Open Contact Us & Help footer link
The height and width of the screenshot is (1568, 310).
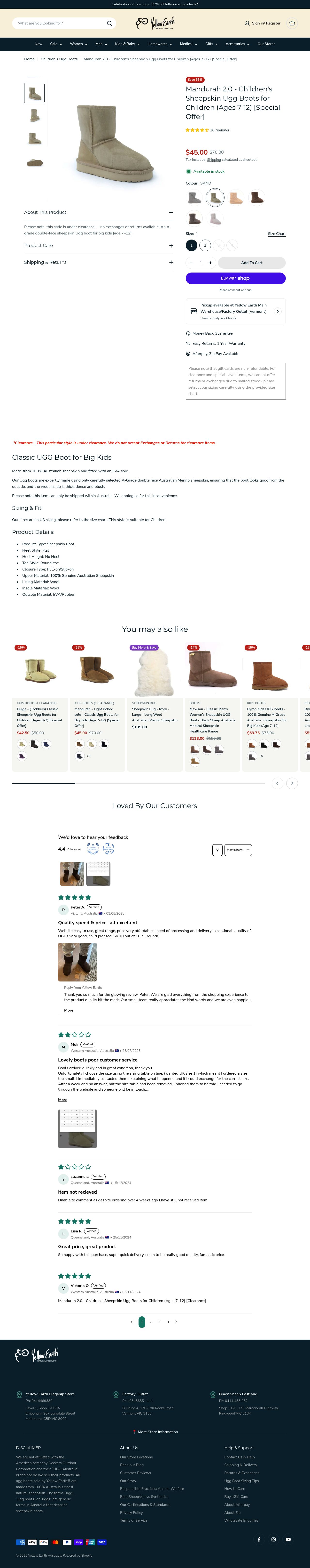point(240,1457)
